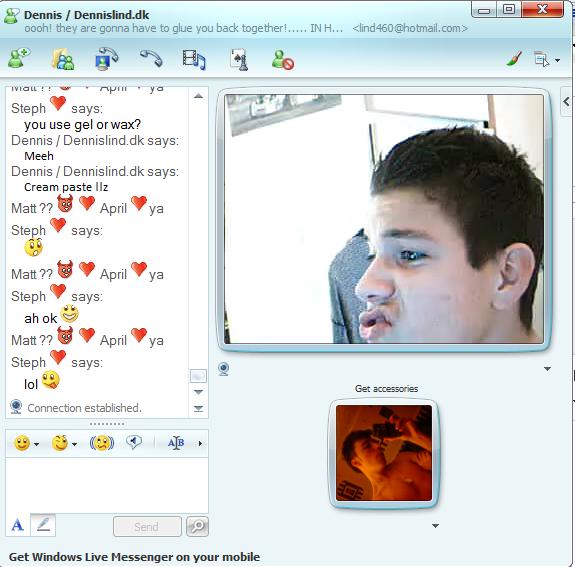Send a nudge icon
Viewport: 575px width, 567px height.
pos(102,443)
